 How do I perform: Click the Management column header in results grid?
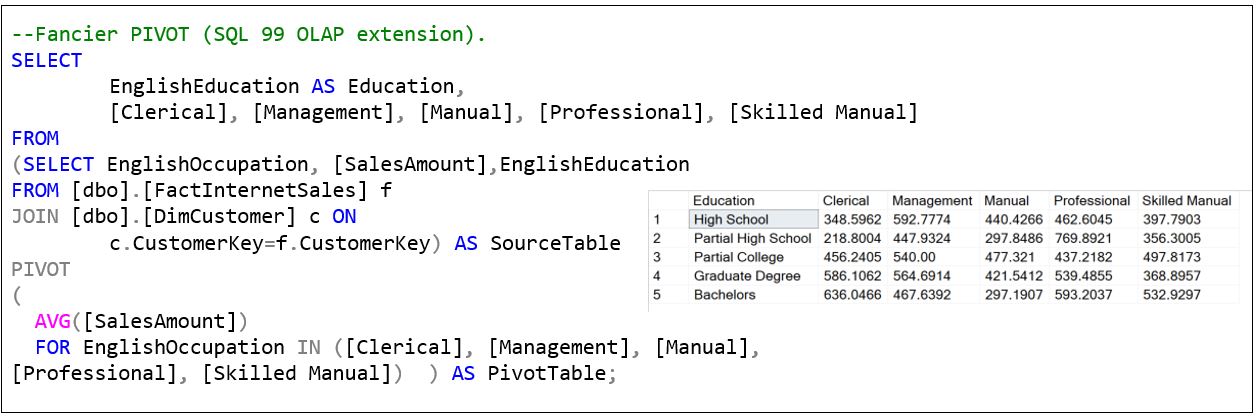coord(931,201)
